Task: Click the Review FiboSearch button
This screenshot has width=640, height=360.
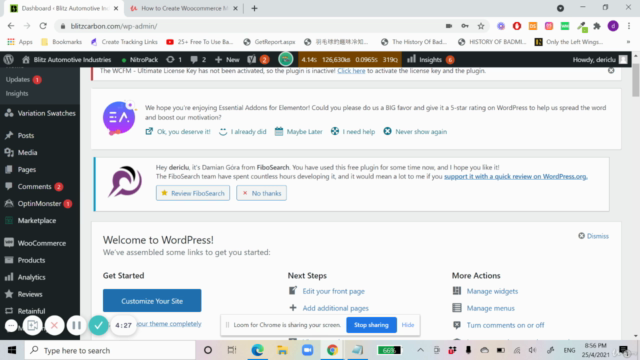Action: click(193, 193)
